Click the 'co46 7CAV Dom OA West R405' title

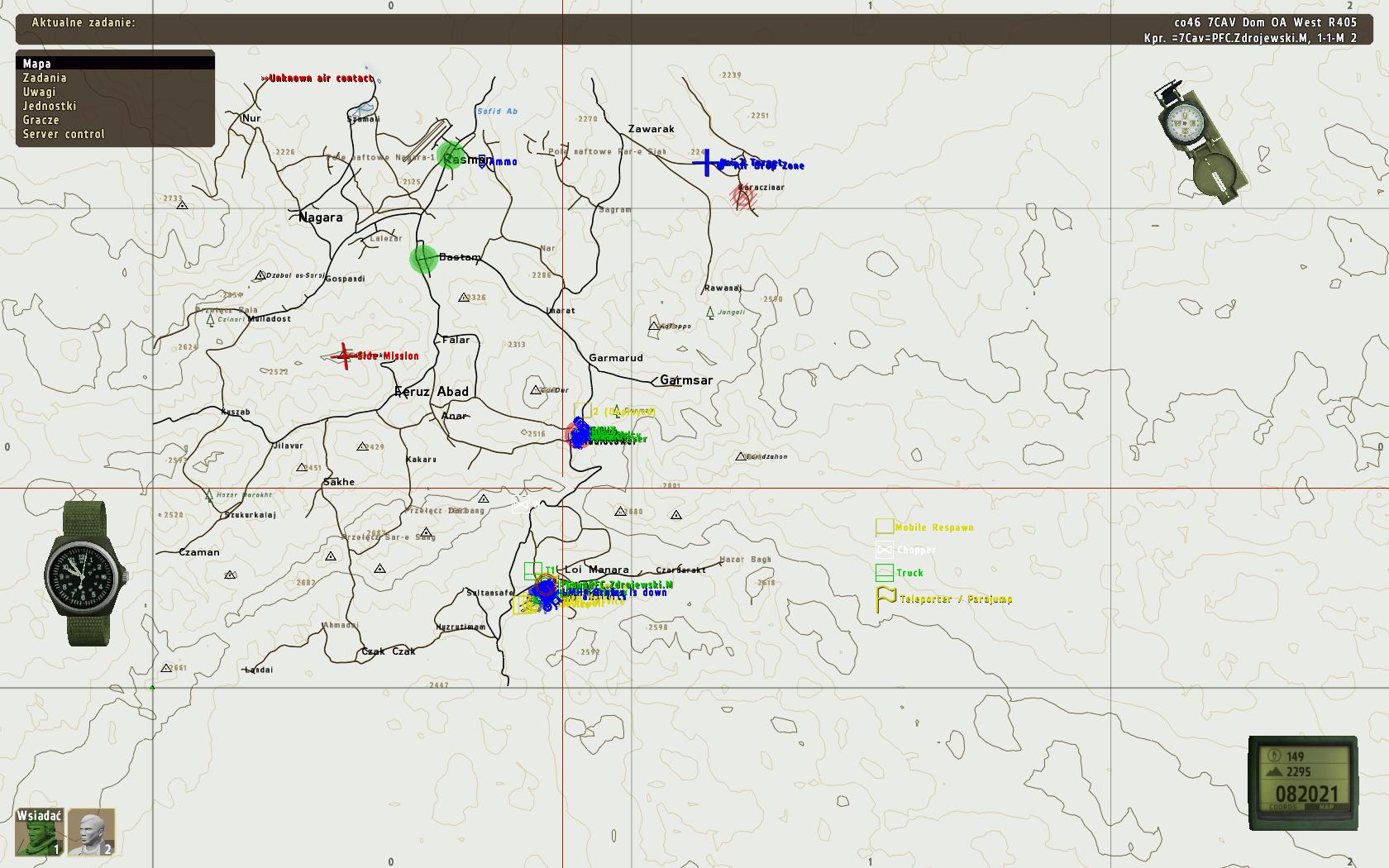tap(1266, 23)
